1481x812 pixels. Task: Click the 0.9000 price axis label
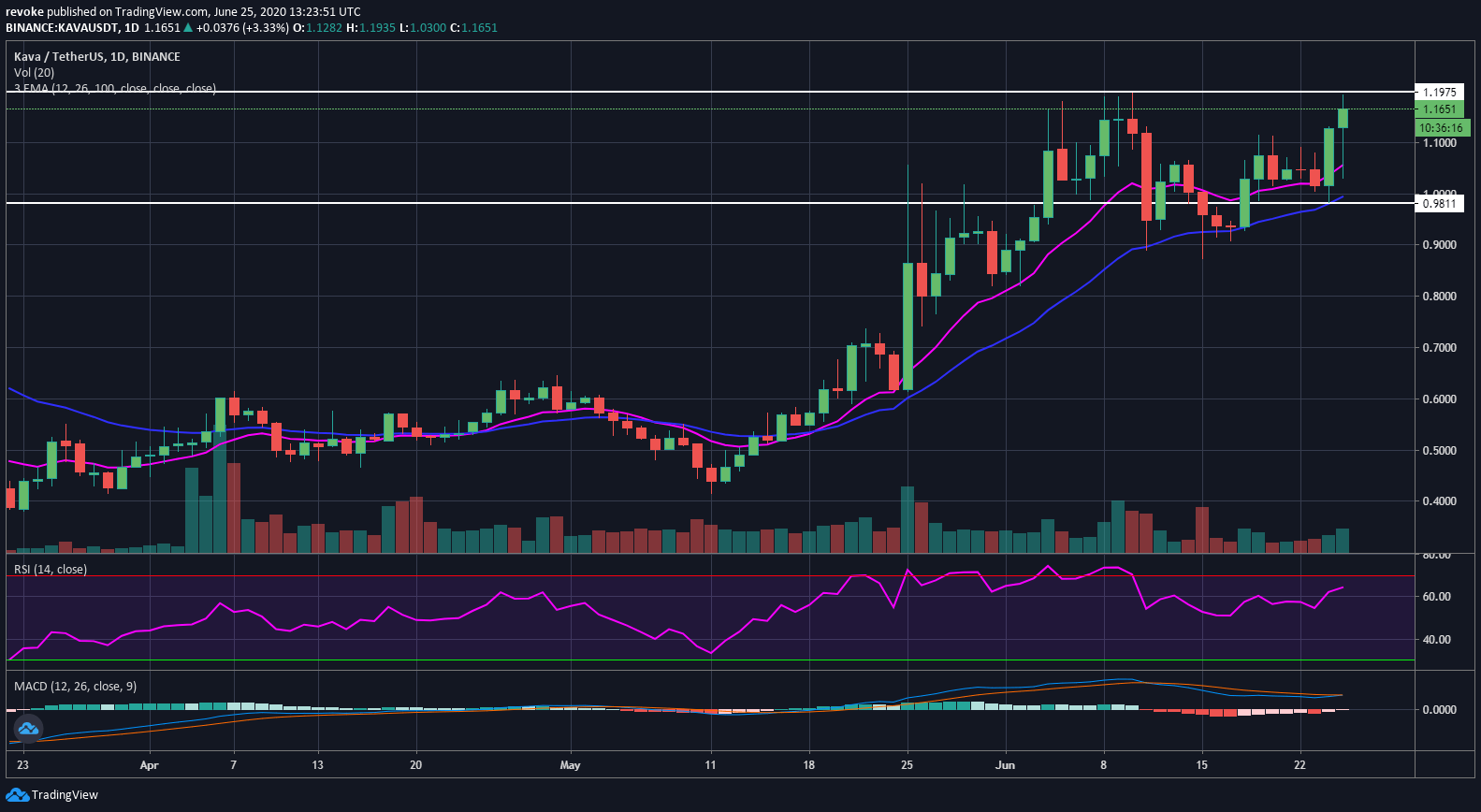[1440, 245]
